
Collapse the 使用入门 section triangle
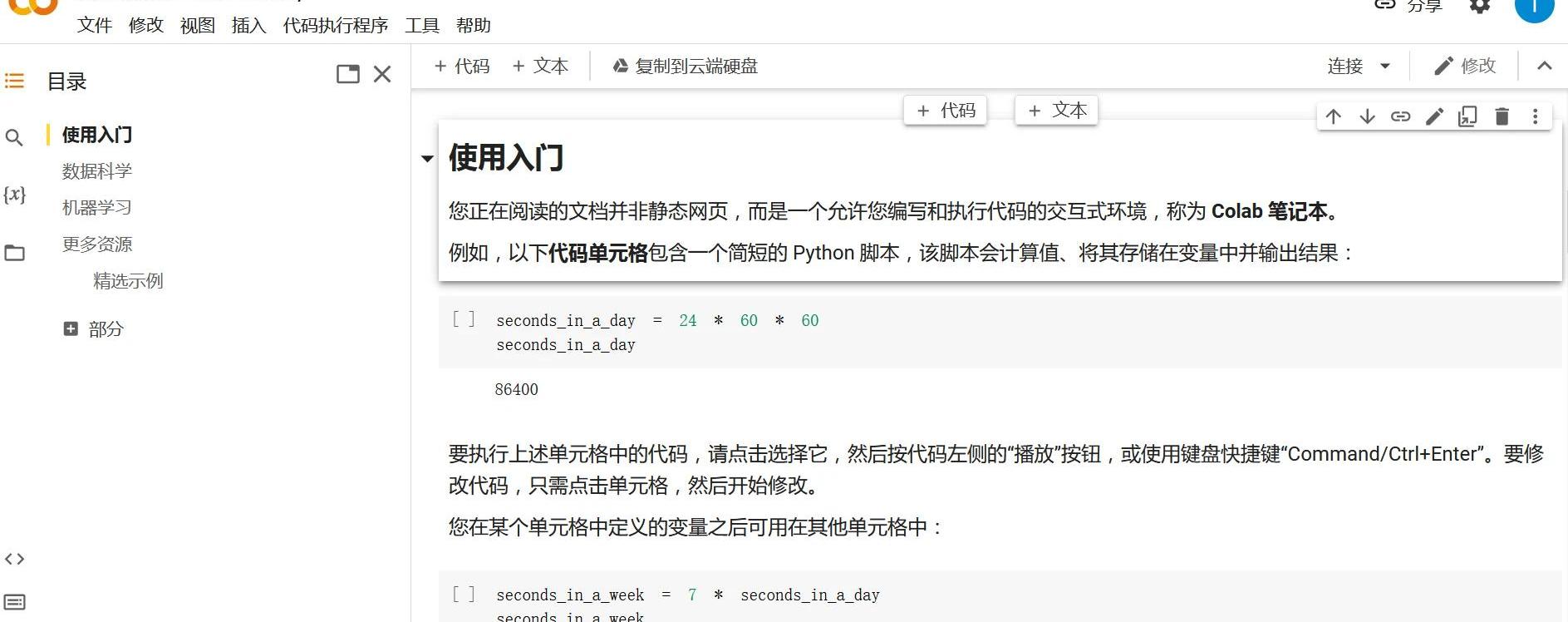pos(427,158)
